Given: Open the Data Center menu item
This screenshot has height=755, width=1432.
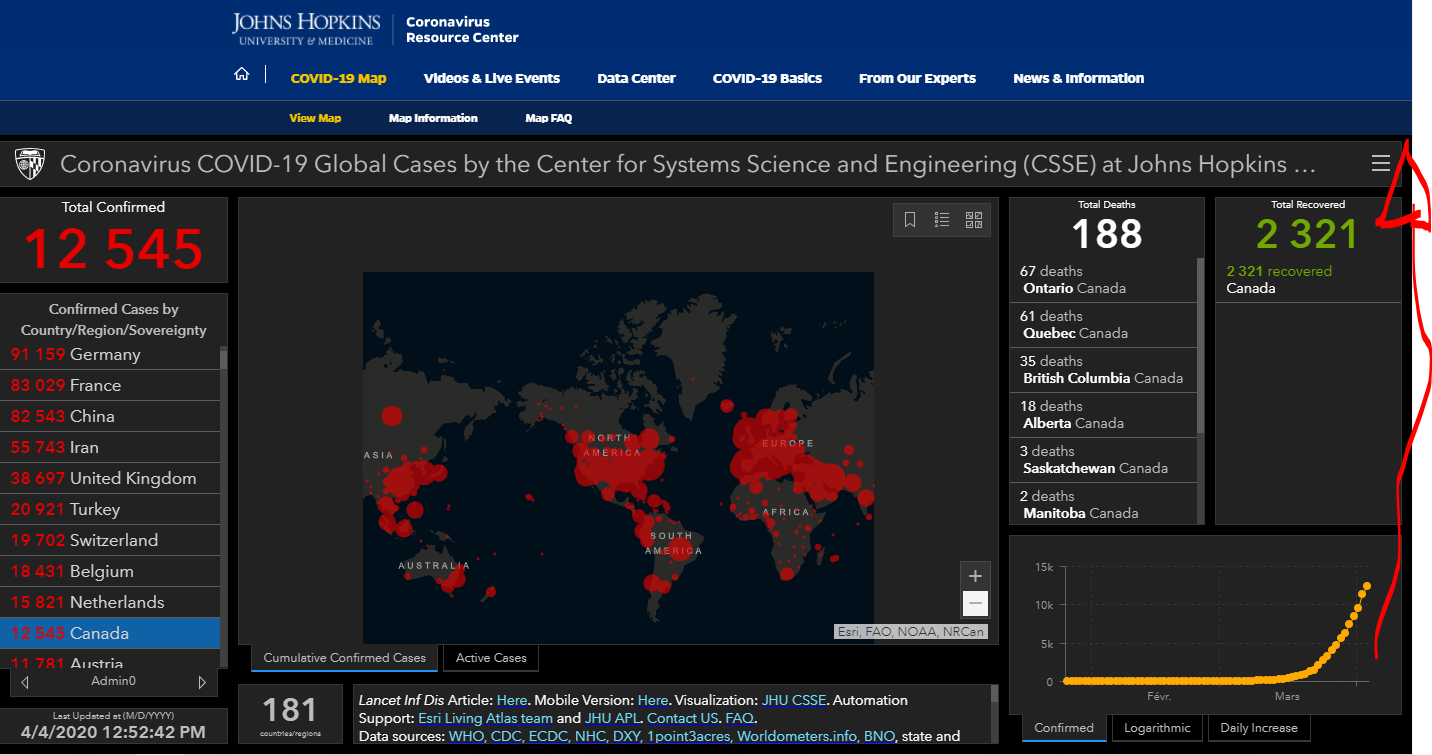Looking at the screenshot, I should click(636, 78).
